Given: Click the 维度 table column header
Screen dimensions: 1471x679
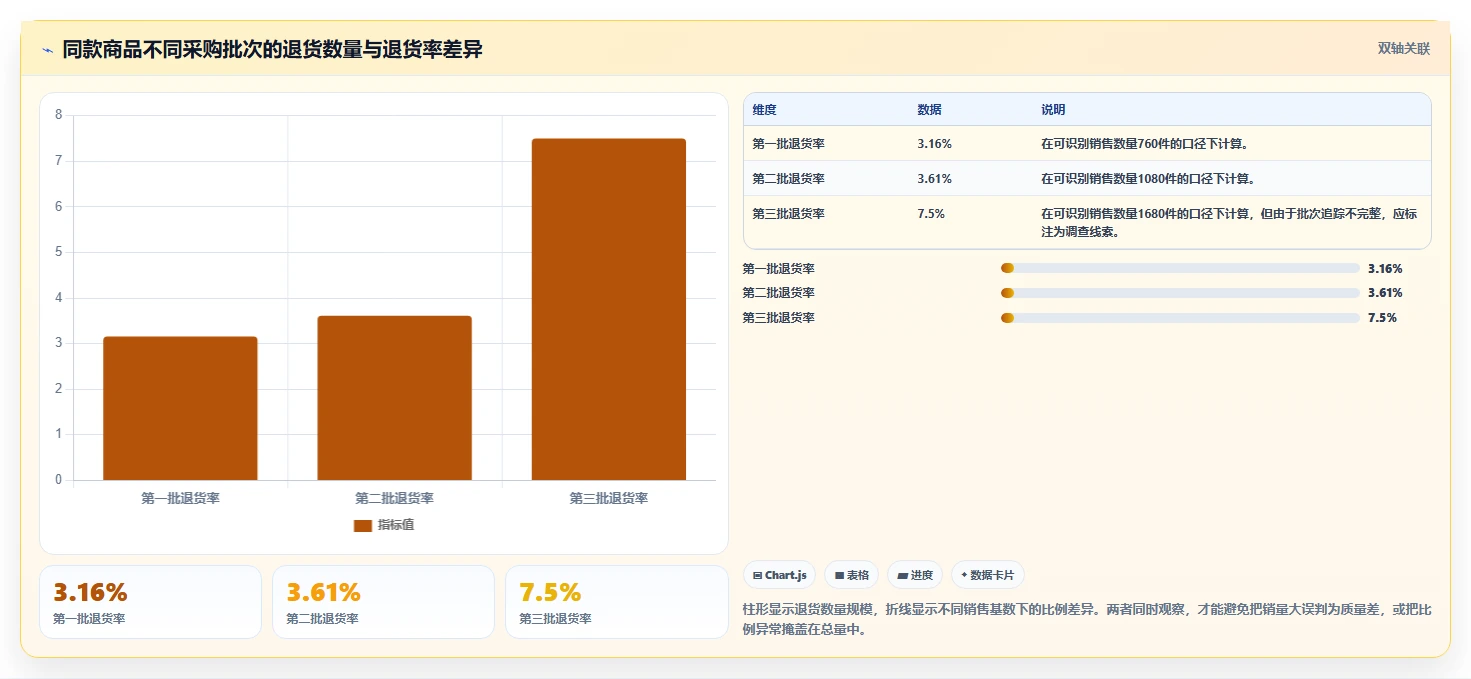Looking at the screenshot, I should [765, 110].
